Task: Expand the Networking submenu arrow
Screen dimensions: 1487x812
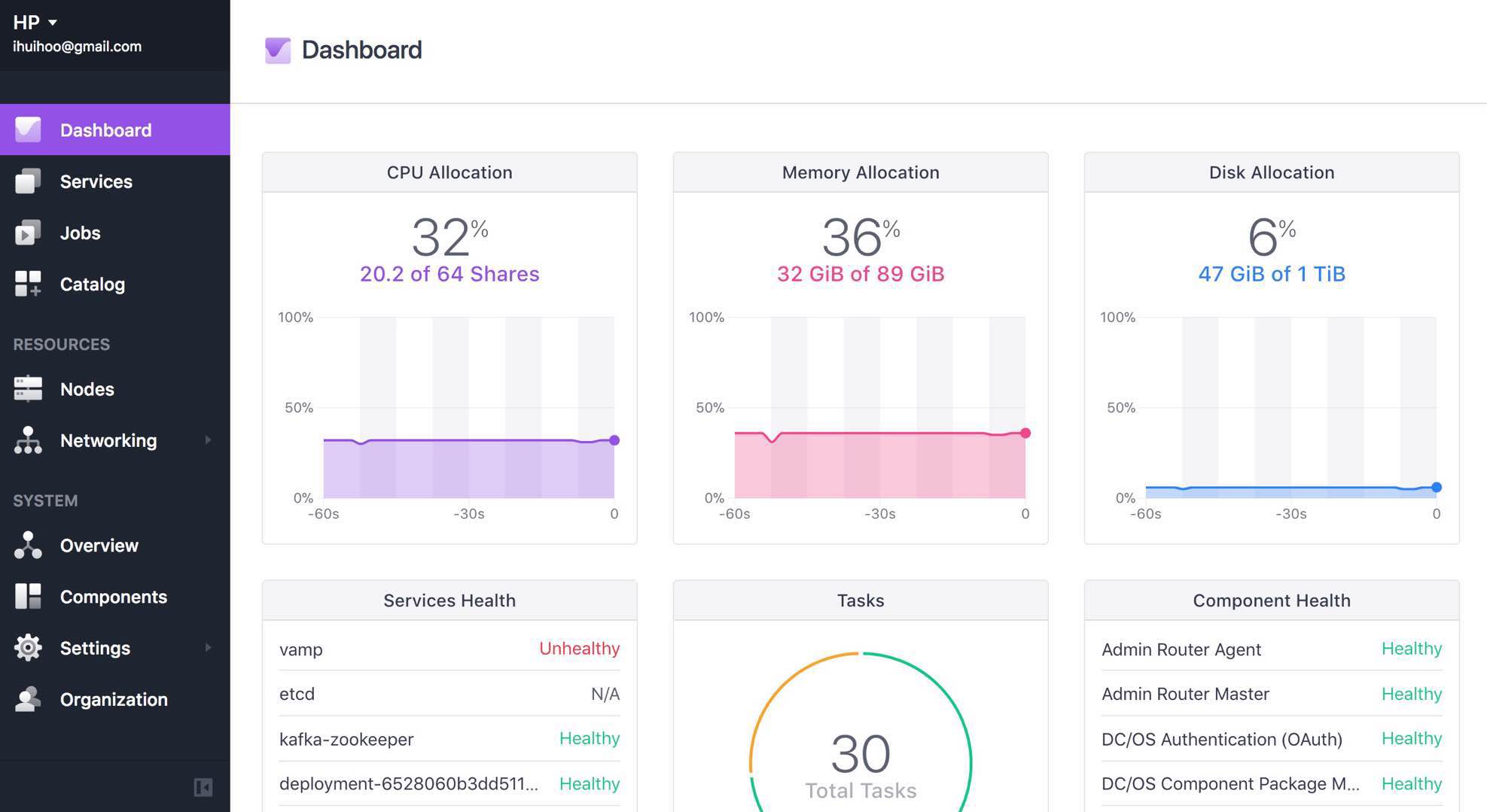Action: [208, 440]
